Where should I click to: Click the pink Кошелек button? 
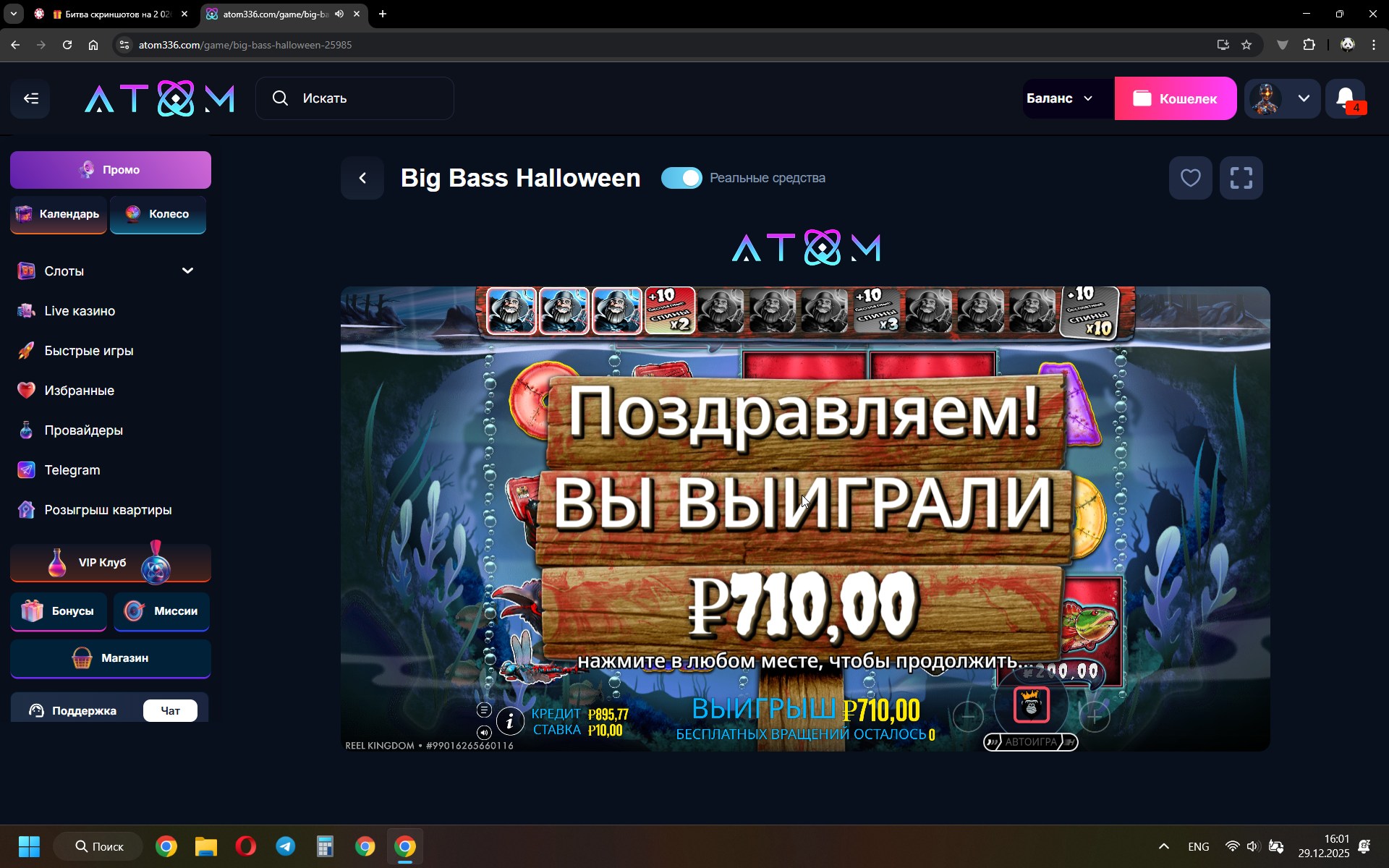(x=1175, y=98)
